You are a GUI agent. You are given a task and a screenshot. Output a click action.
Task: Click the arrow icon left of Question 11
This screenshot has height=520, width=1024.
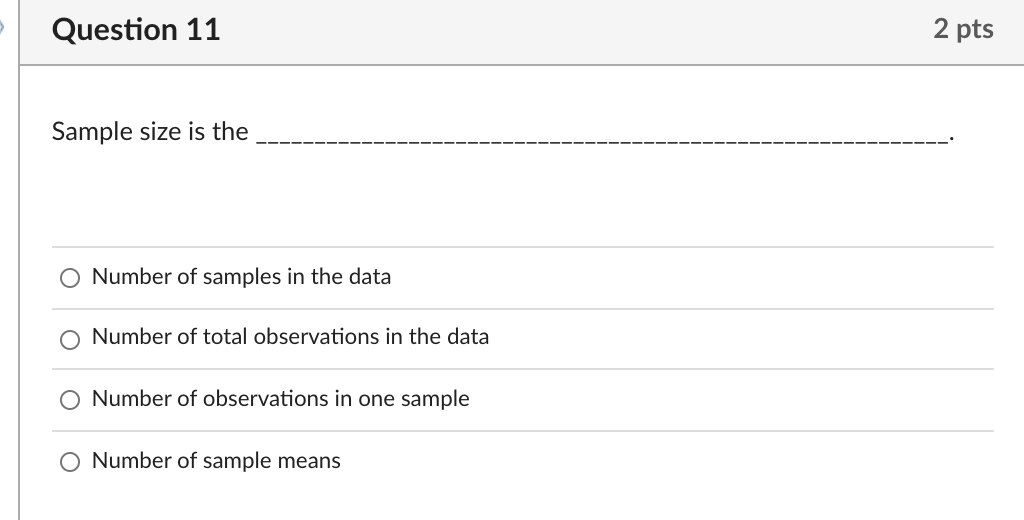(x=3, y=30)
